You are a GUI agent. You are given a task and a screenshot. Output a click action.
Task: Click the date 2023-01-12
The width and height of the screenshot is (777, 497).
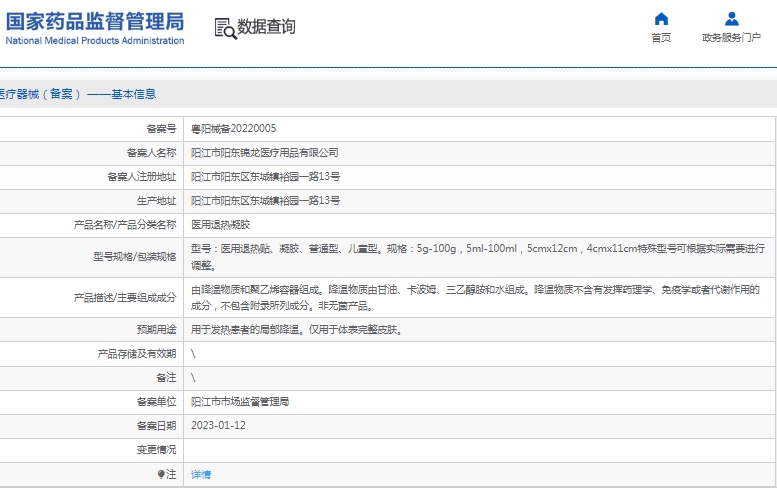coord(219,426)
